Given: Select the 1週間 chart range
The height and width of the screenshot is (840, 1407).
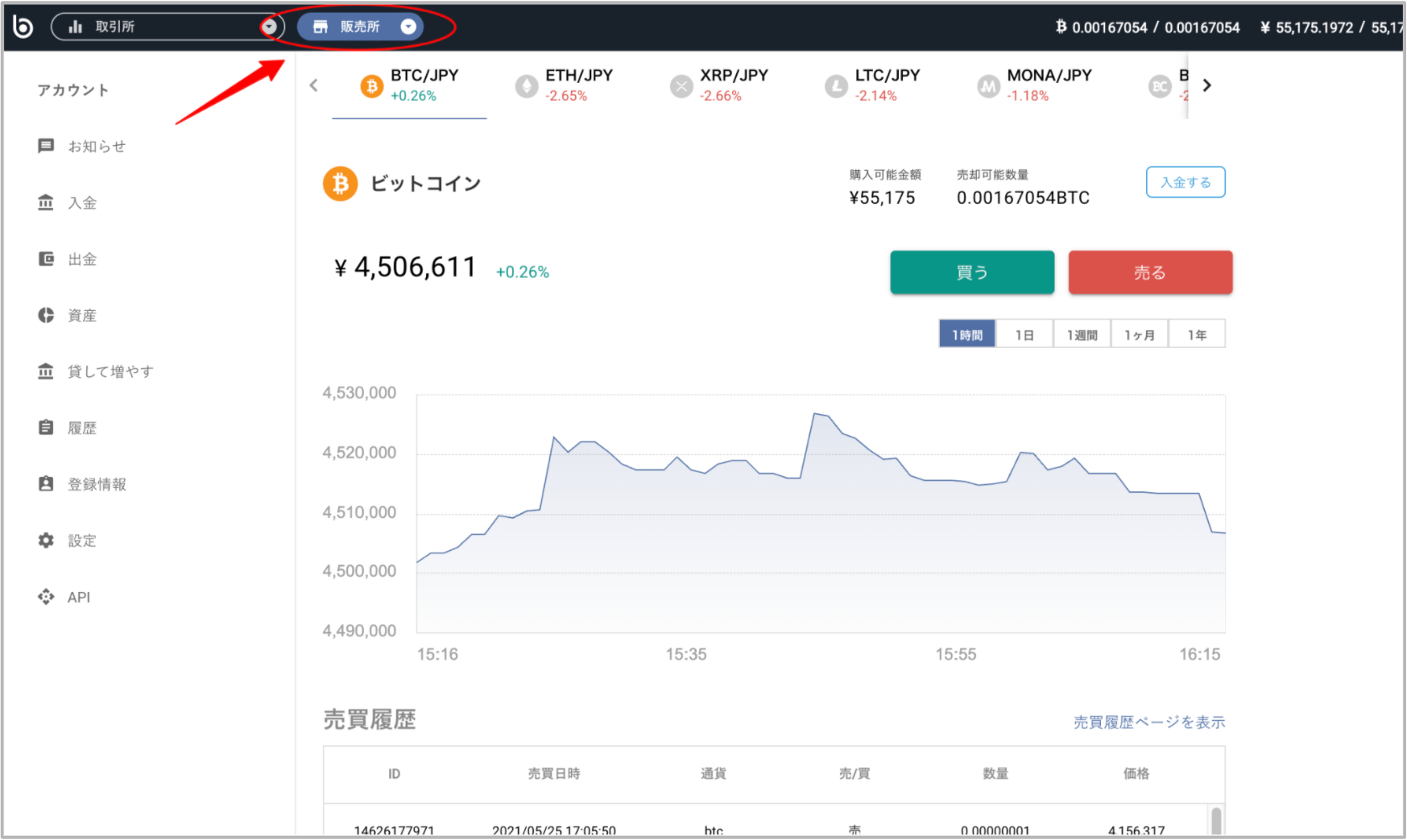Looking at the screenshot, I should coord(1082,334).
